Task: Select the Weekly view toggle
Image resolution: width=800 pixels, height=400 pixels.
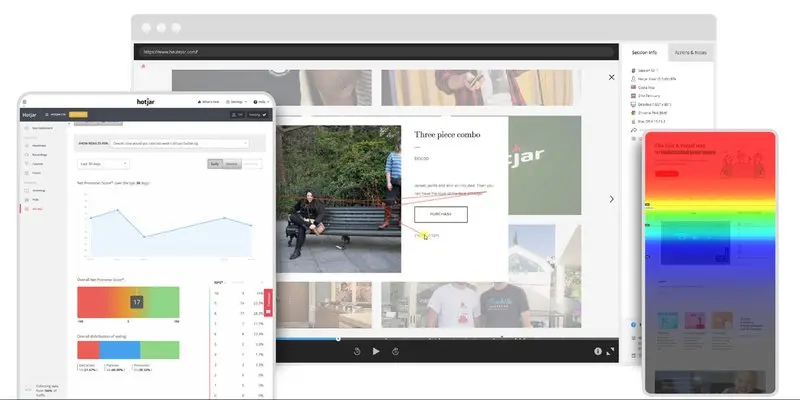Action: tap(232, 164)
